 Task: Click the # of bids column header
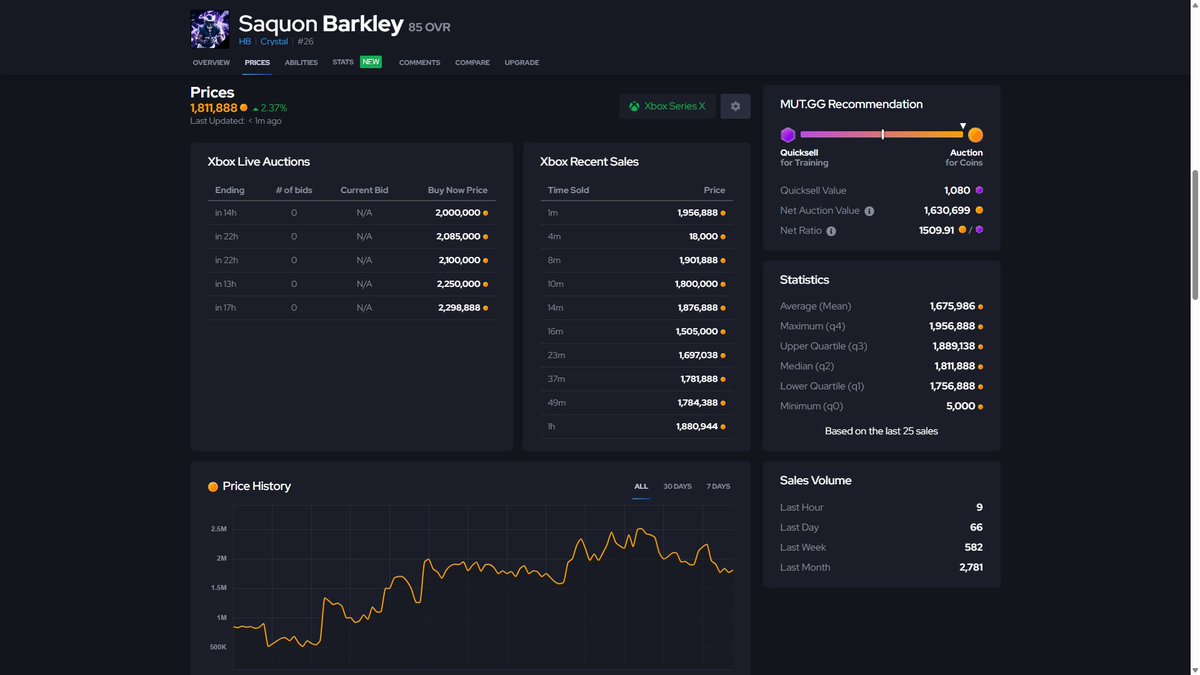coord(294,190)
